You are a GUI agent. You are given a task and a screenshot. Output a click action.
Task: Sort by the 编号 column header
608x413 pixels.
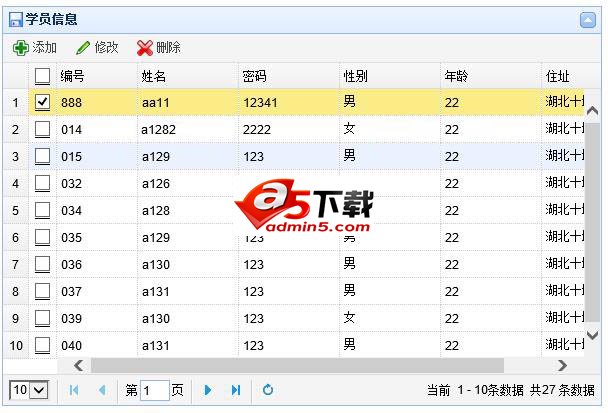tap(97, 76)
